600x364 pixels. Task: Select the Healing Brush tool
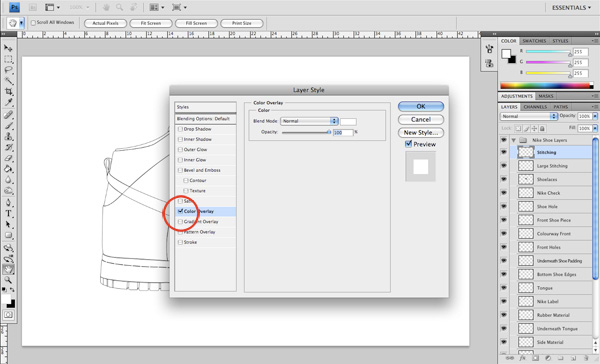tap(8, 115)
